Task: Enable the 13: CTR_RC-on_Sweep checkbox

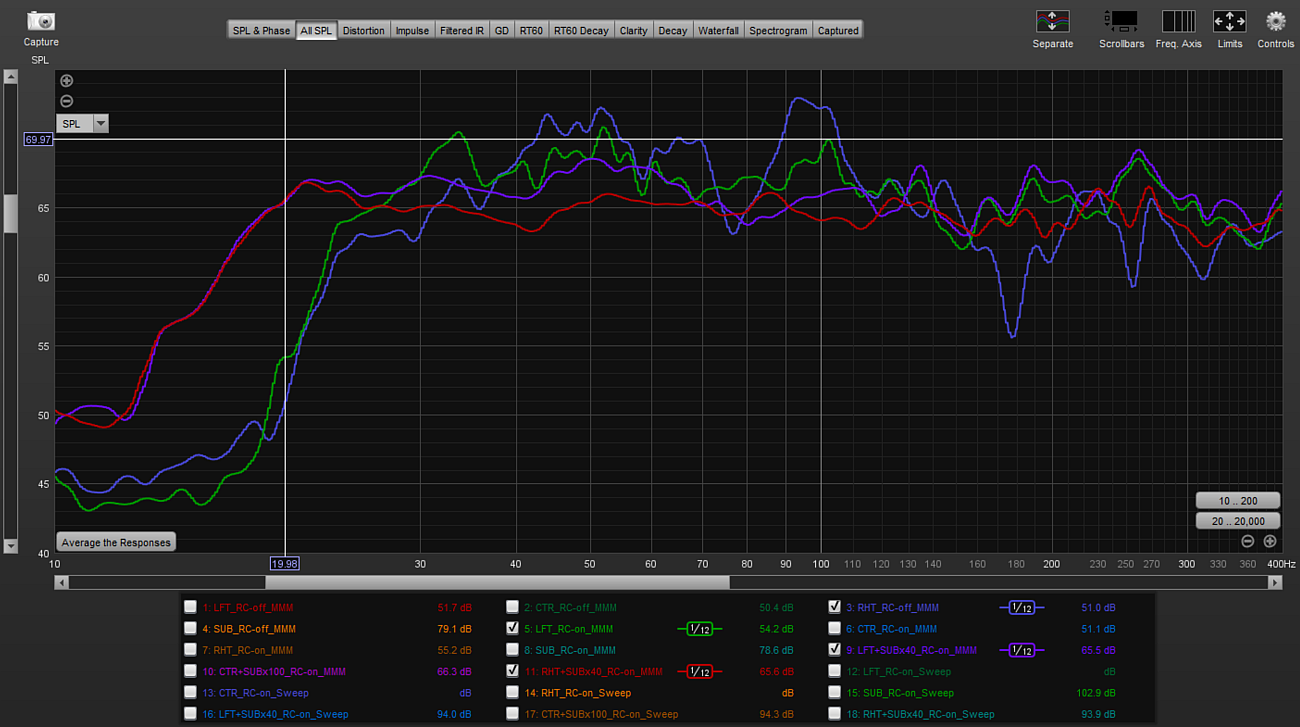Action: click(190, 692)
